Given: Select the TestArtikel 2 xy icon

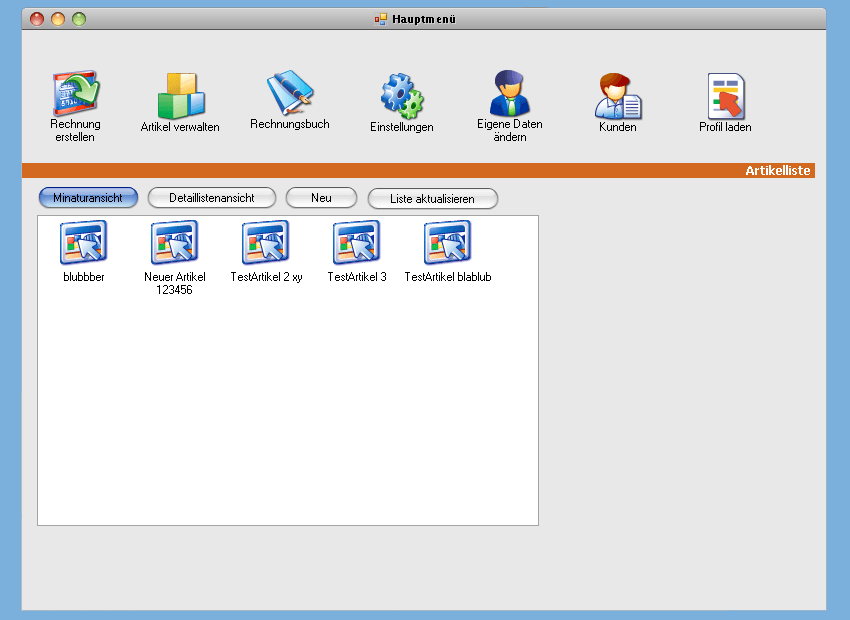Looking at the screenshot, I should pyautogui.click(x=266, y=242).
